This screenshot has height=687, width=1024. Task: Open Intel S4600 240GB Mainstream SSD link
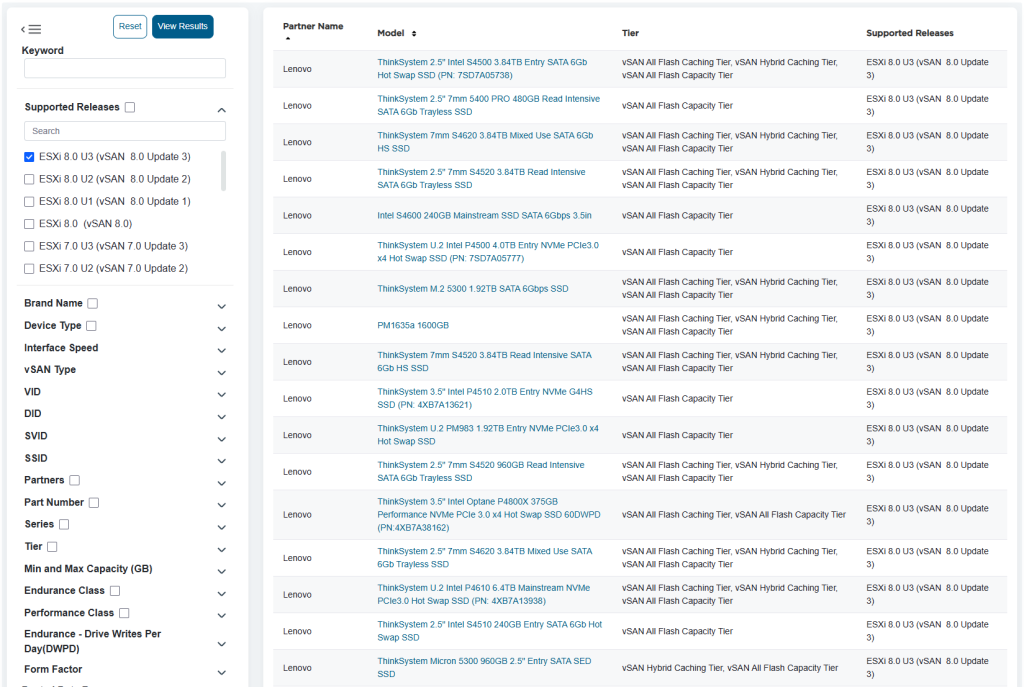click(484, 216)
